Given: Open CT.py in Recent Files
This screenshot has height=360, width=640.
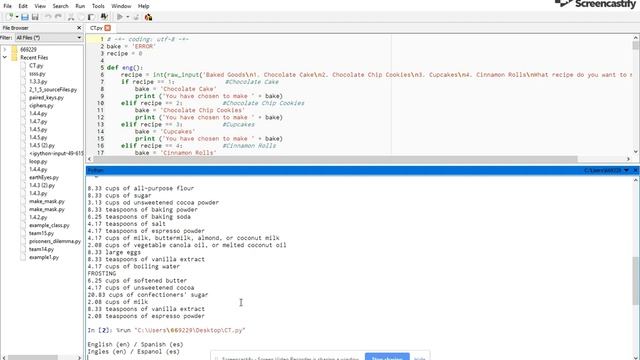Looking at the screenshot, I should tap(36, 65).
